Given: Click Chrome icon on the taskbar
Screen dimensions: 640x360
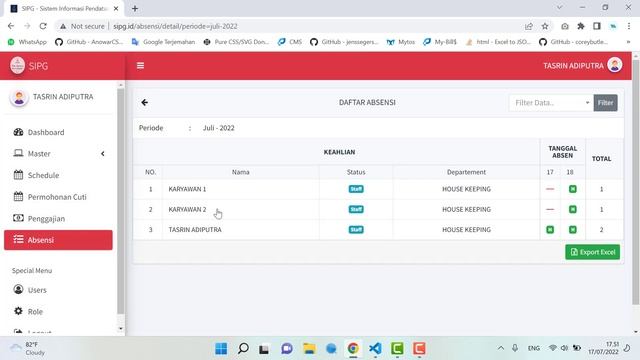Looking at the screenshot, I should [x=353, y=349].
